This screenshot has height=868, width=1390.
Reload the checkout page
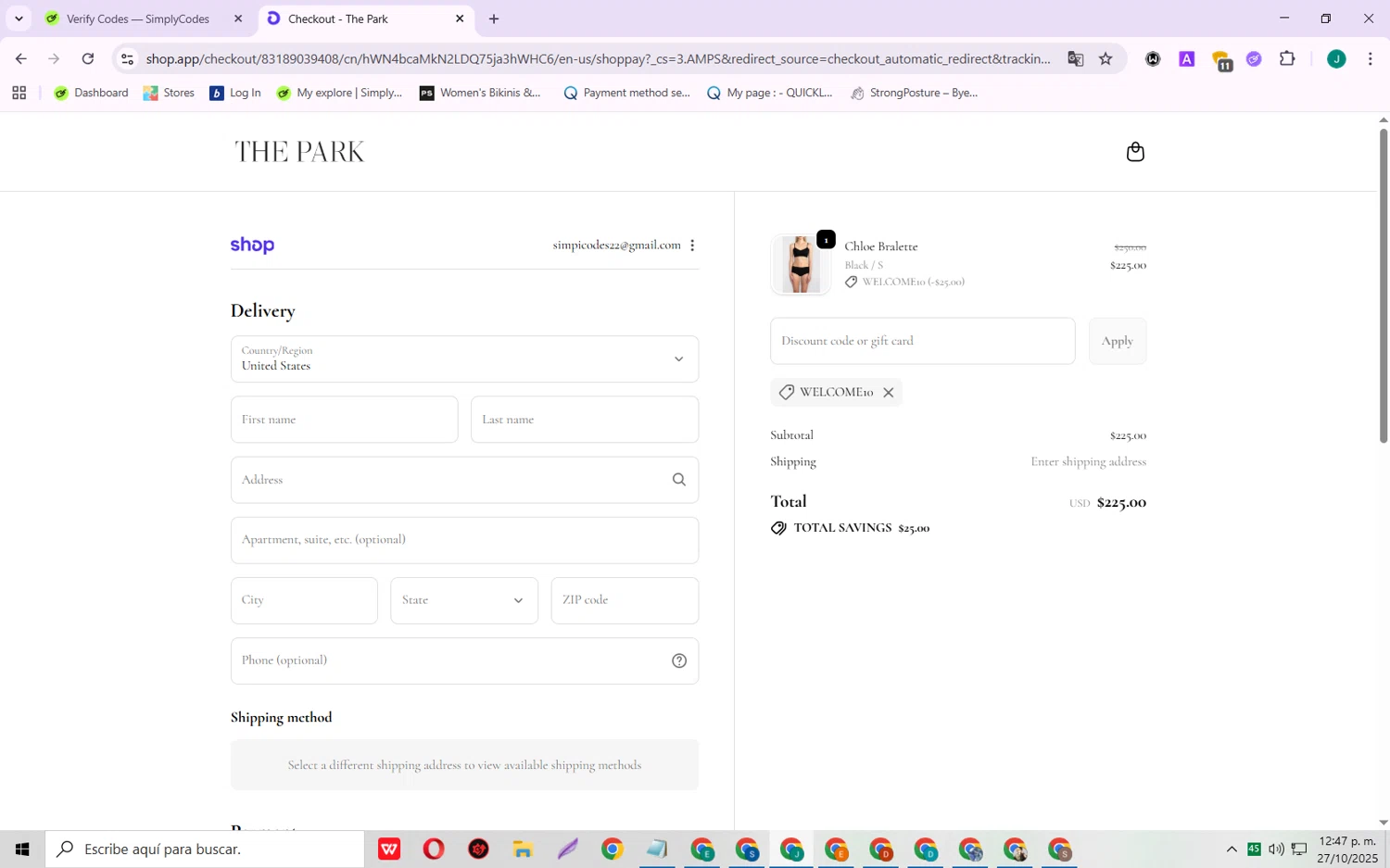coord(87,58)
